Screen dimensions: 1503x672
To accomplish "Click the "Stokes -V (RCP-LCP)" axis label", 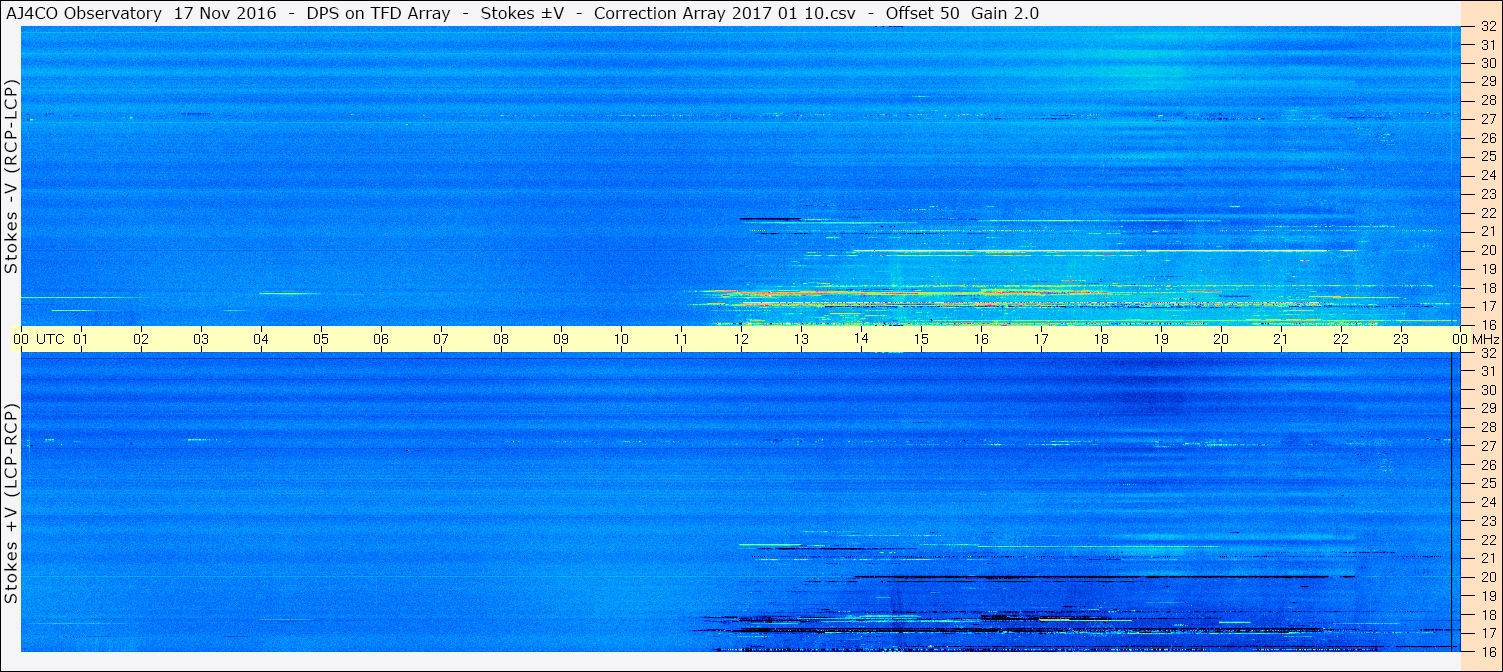I will pos(11,177).
